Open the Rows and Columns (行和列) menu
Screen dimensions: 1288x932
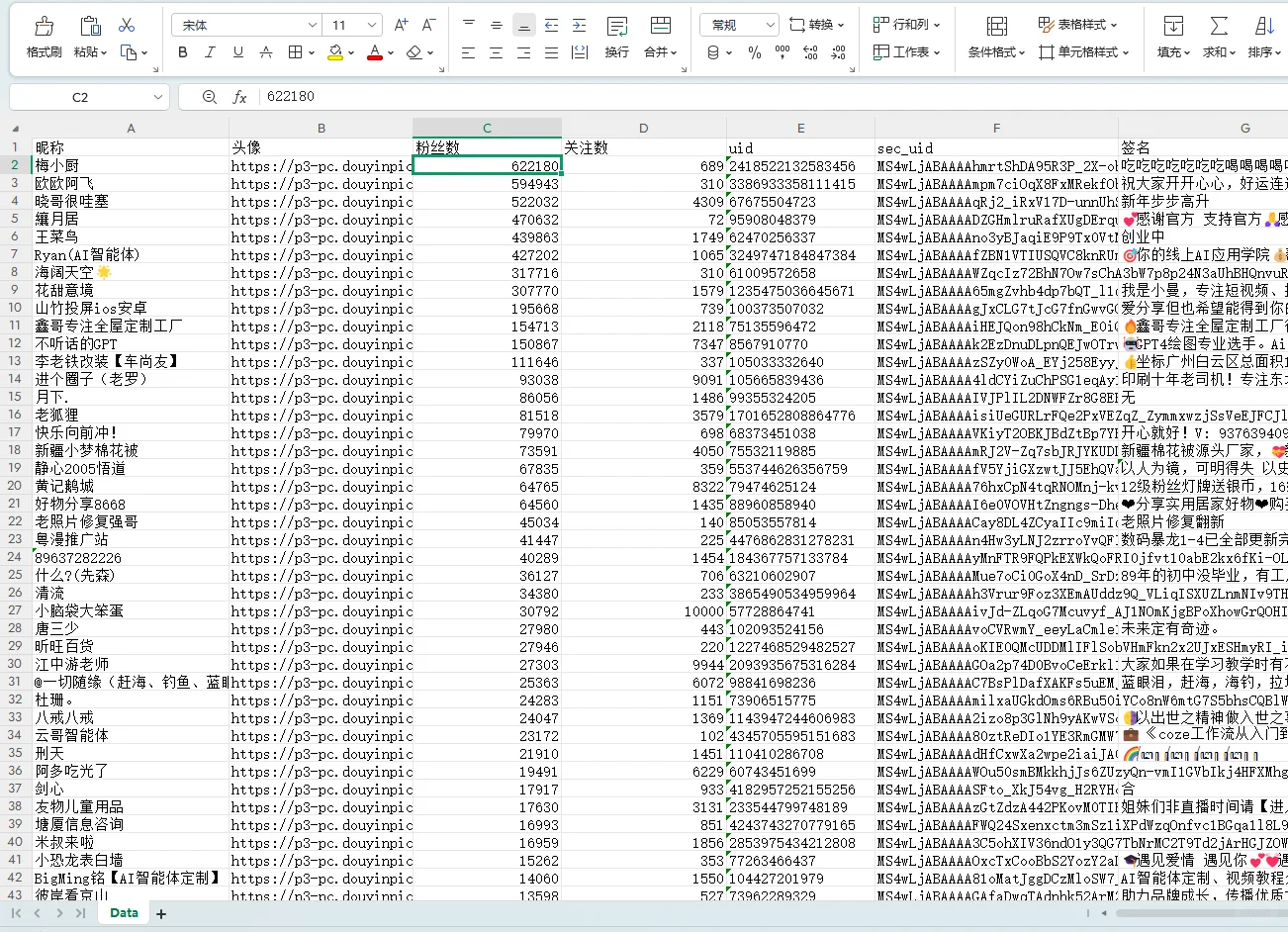click(906, 25)
